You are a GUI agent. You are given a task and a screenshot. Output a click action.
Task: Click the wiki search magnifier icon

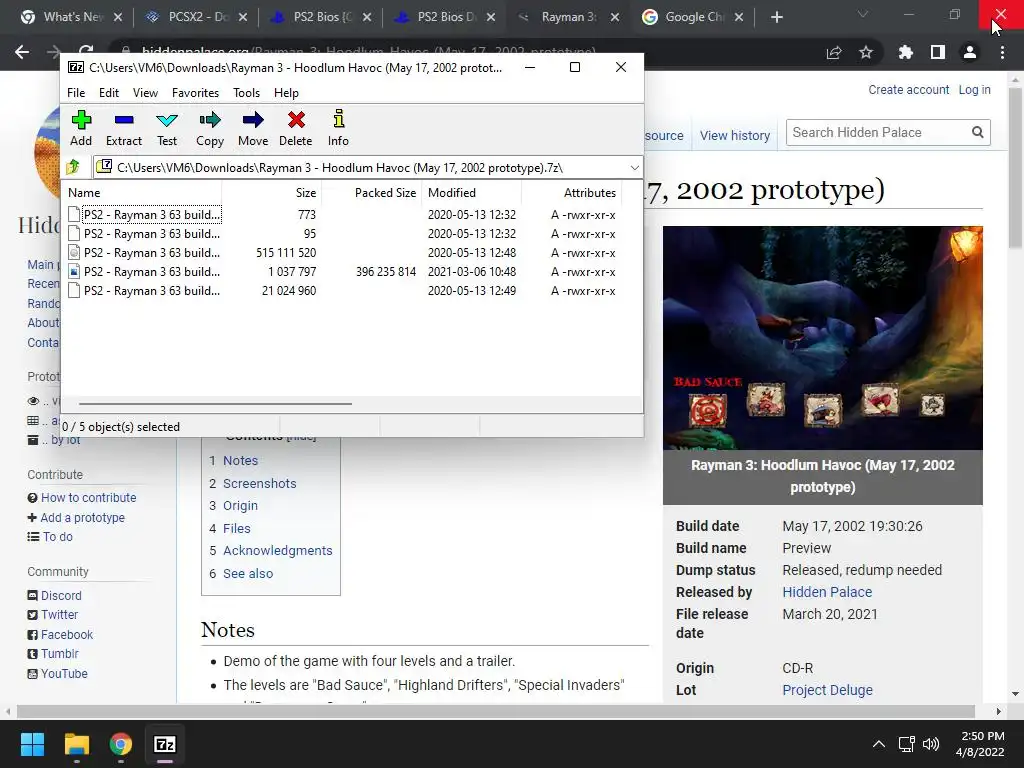click(x=978, y=133)
